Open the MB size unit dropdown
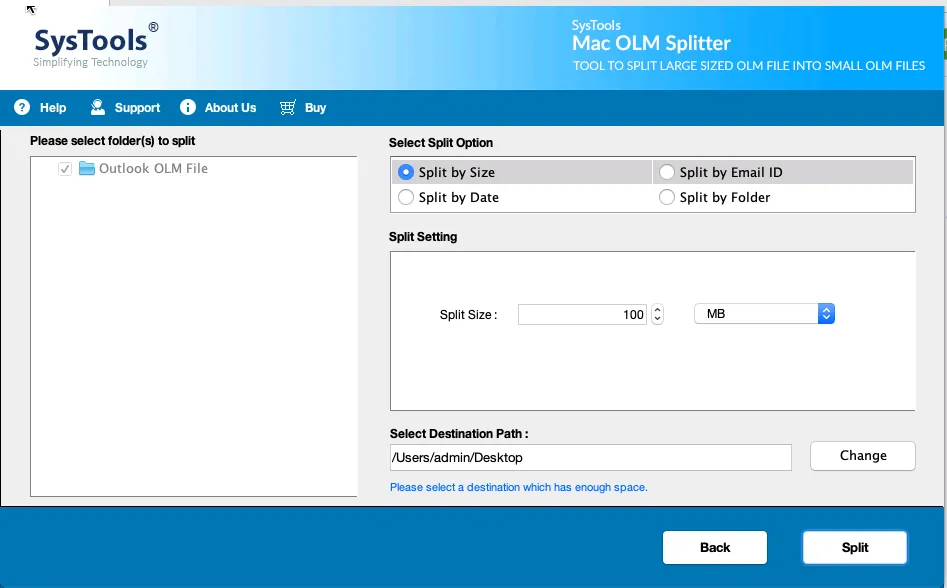This screenshot has width=947, height=588. (x=764, y=314)
